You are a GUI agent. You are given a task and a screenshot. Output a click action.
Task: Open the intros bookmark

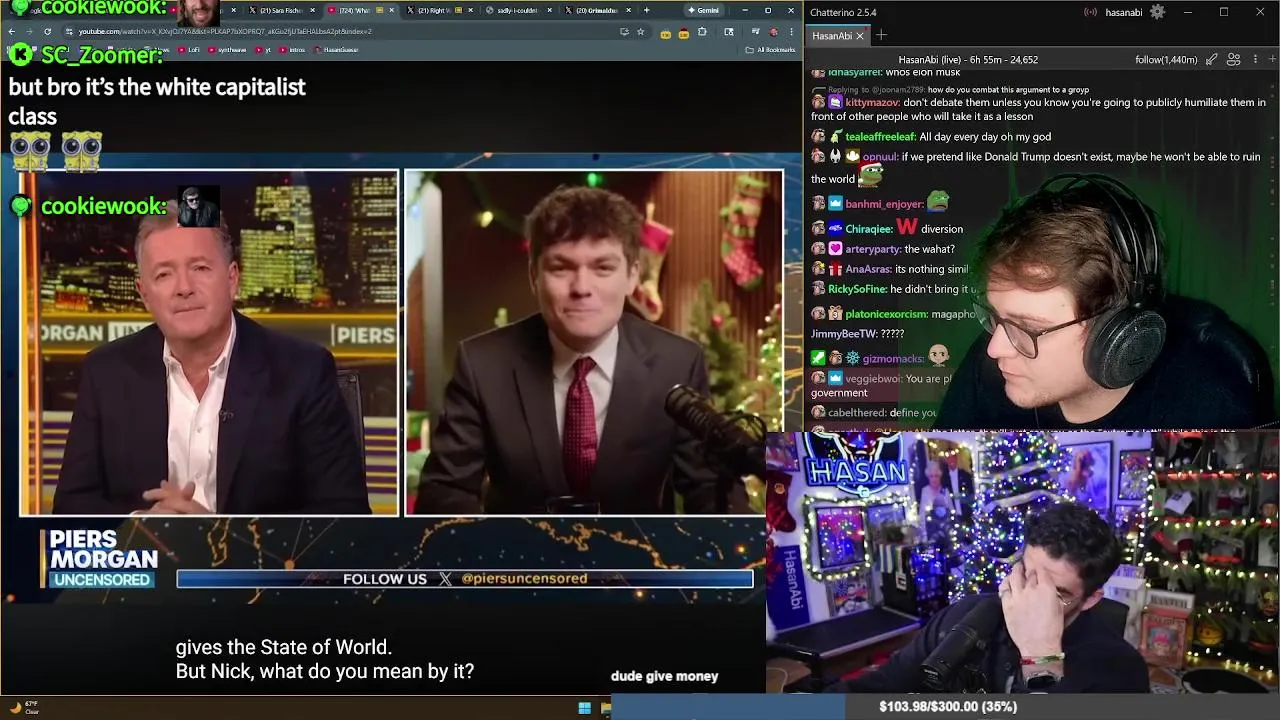point(293,49)
